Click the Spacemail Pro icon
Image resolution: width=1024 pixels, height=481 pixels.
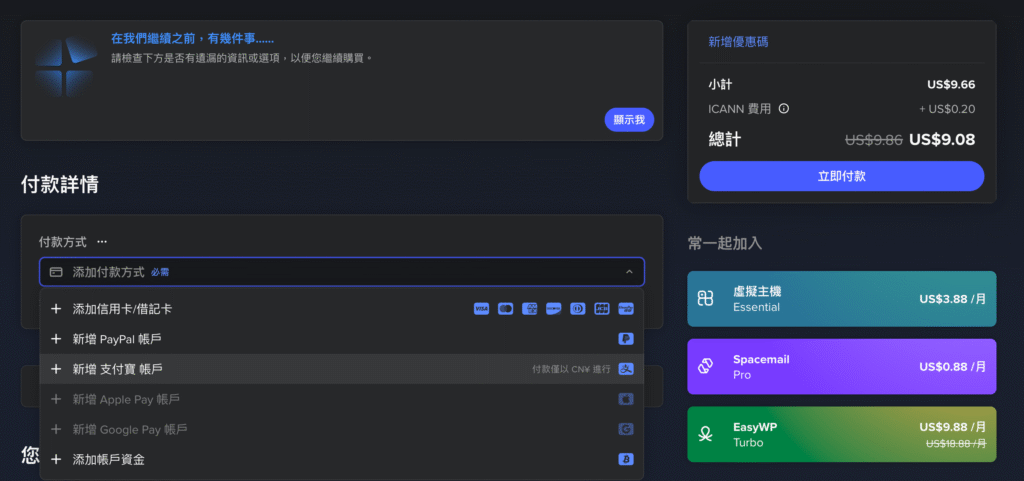tap(706, 367)
